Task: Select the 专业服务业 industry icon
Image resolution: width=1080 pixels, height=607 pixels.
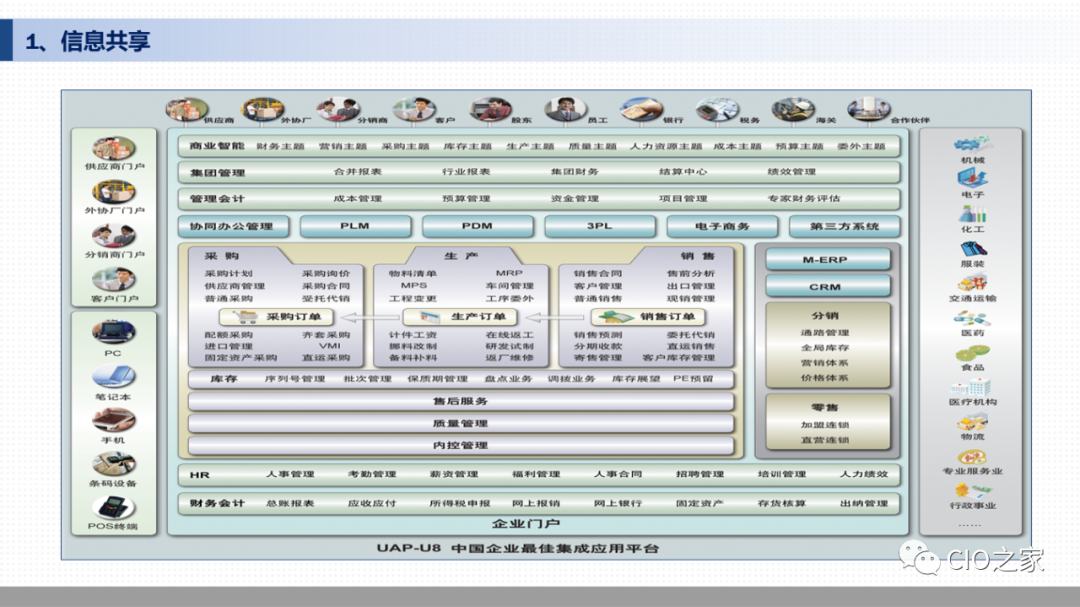Action: point(972,457)
